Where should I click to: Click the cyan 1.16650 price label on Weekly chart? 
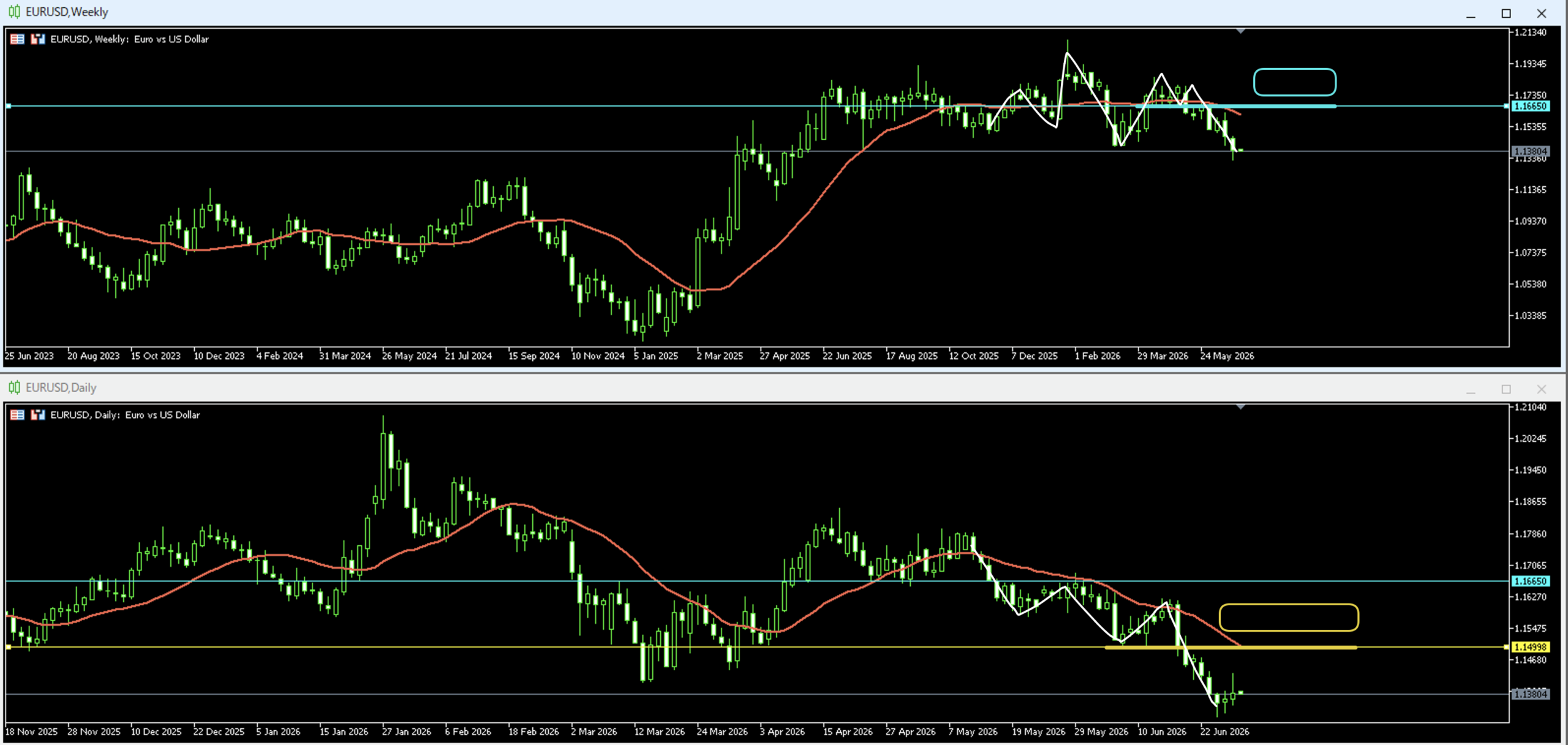(1530, 106)
